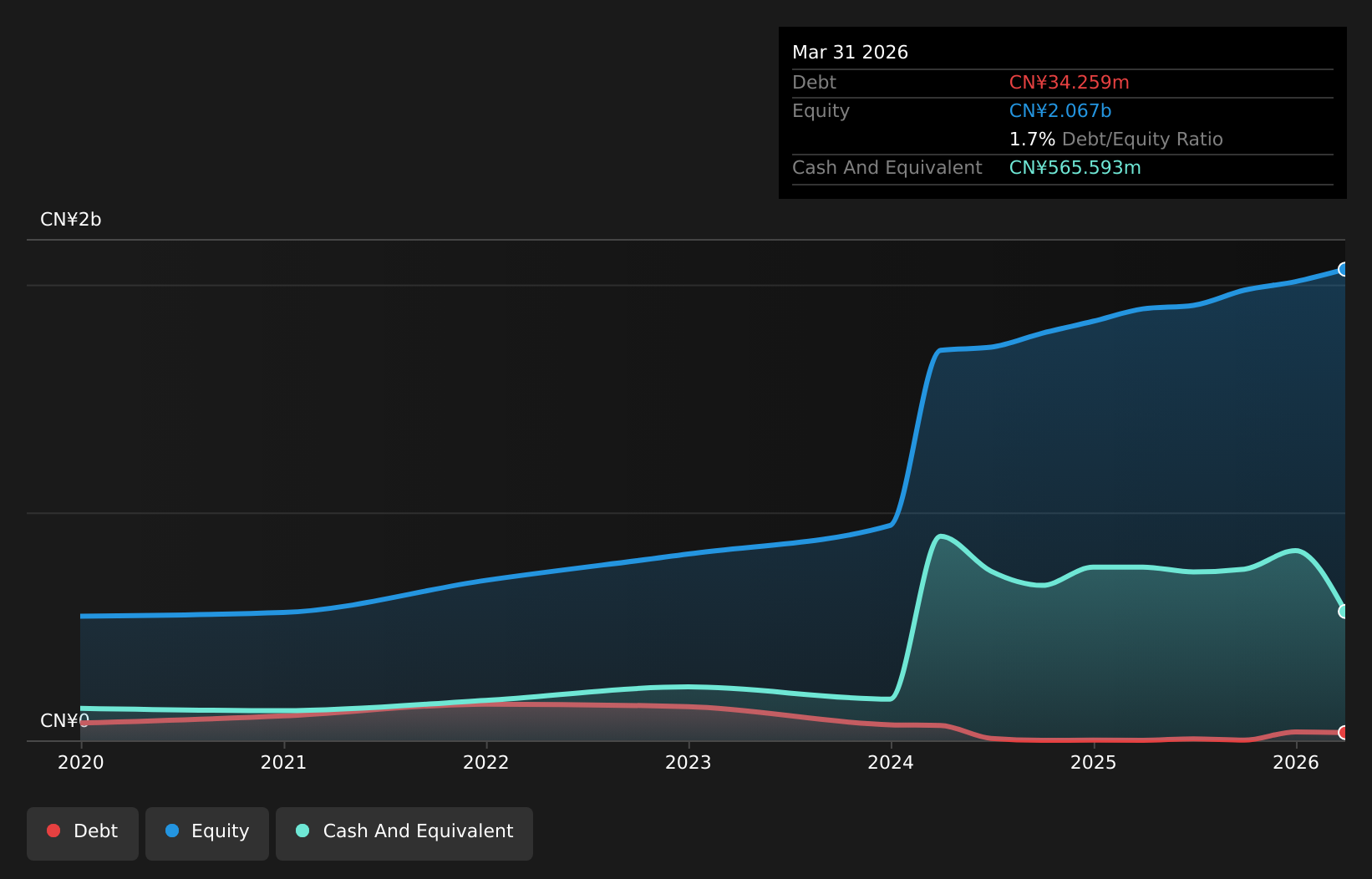
Task: Click the 2020 x-axis label
Action: (x=81, y=762)
